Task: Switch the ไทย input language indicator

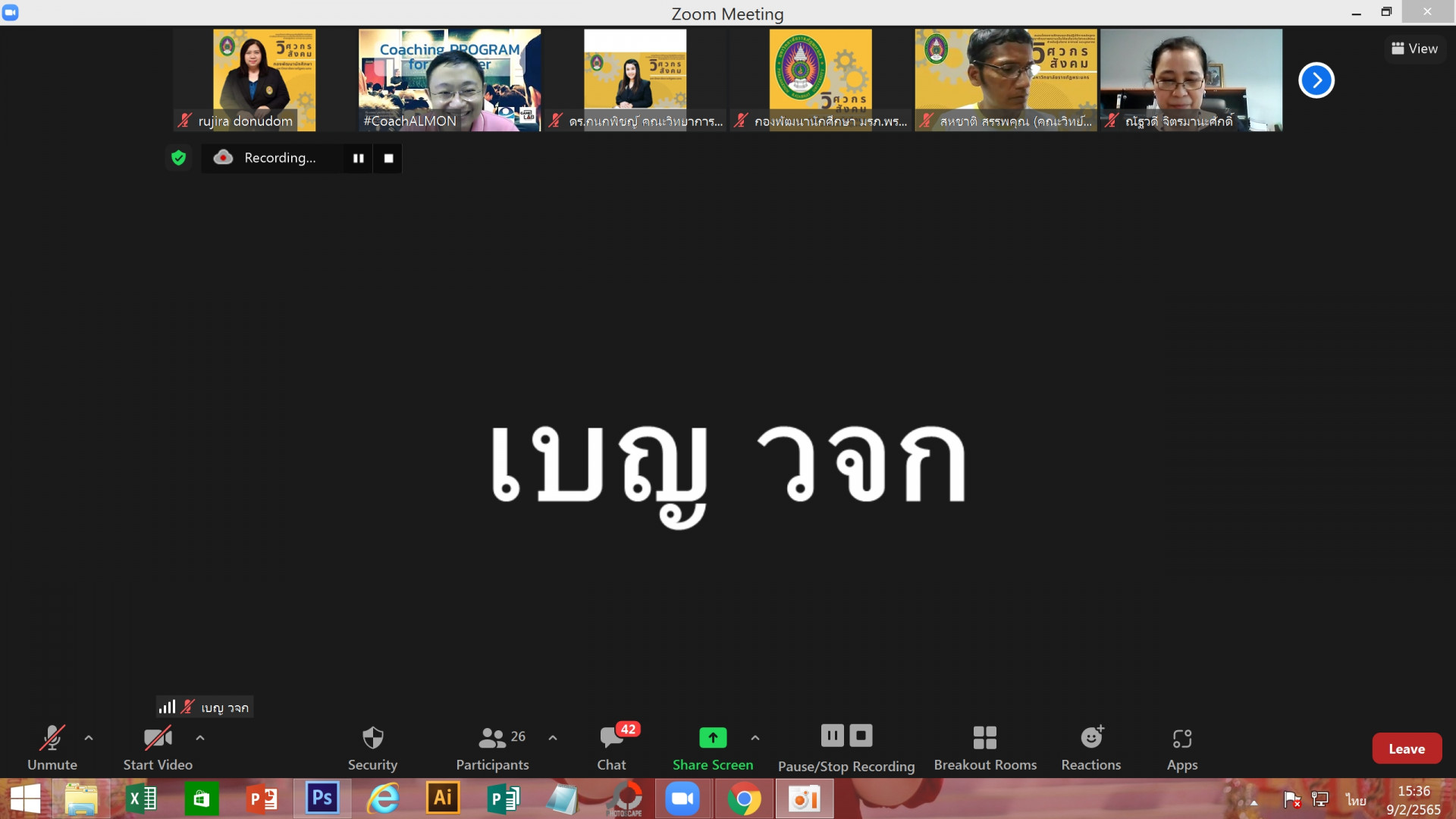Action: coord(1356,800)
